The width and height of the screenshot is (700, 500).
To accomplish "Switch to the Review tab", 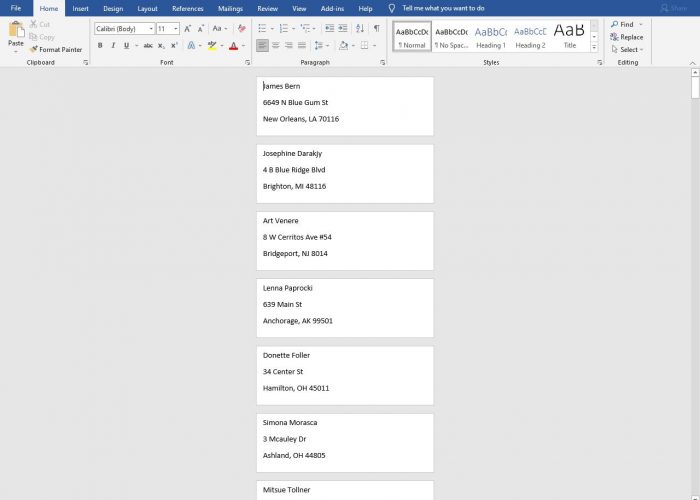I will click(x=267, y=8).
